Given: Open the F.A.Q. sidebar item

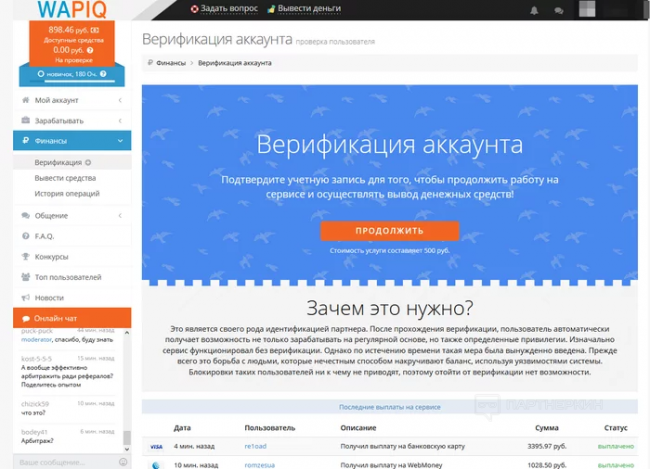Looking at the screenshot, I should click(x=50, y=236).
